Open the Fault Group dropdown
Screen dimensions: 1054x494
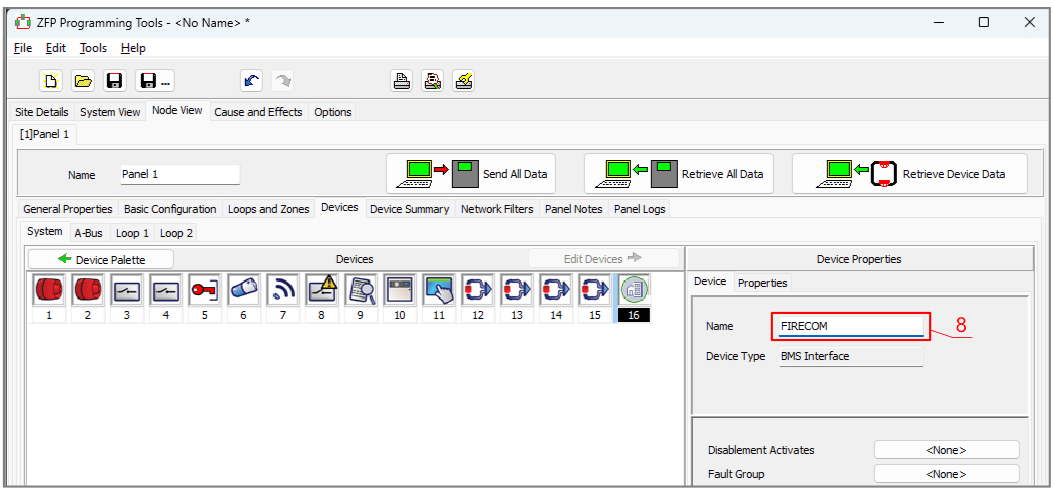point(946,474)
